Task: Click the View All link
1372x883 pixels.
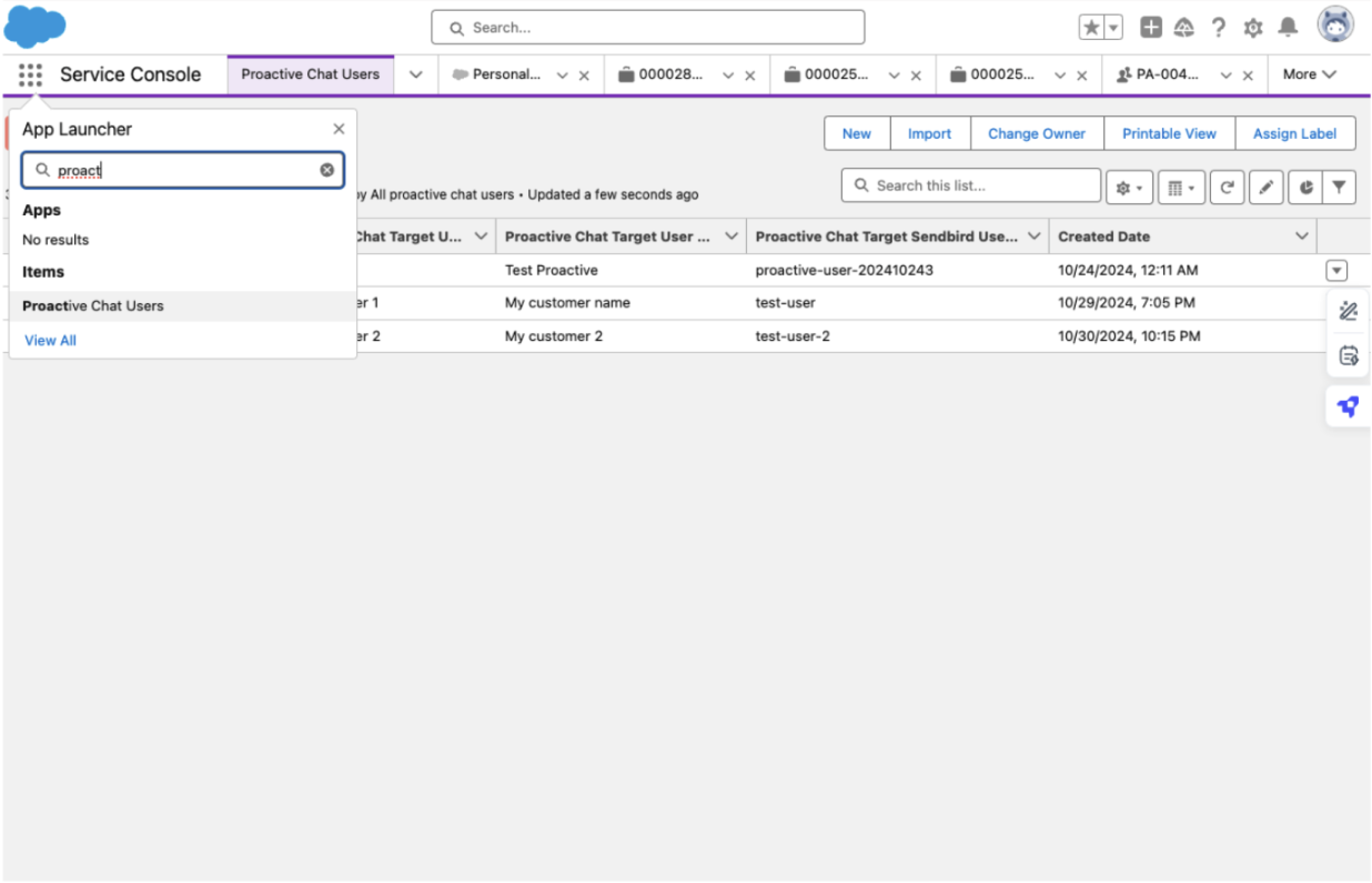Action: coord(50,341)
